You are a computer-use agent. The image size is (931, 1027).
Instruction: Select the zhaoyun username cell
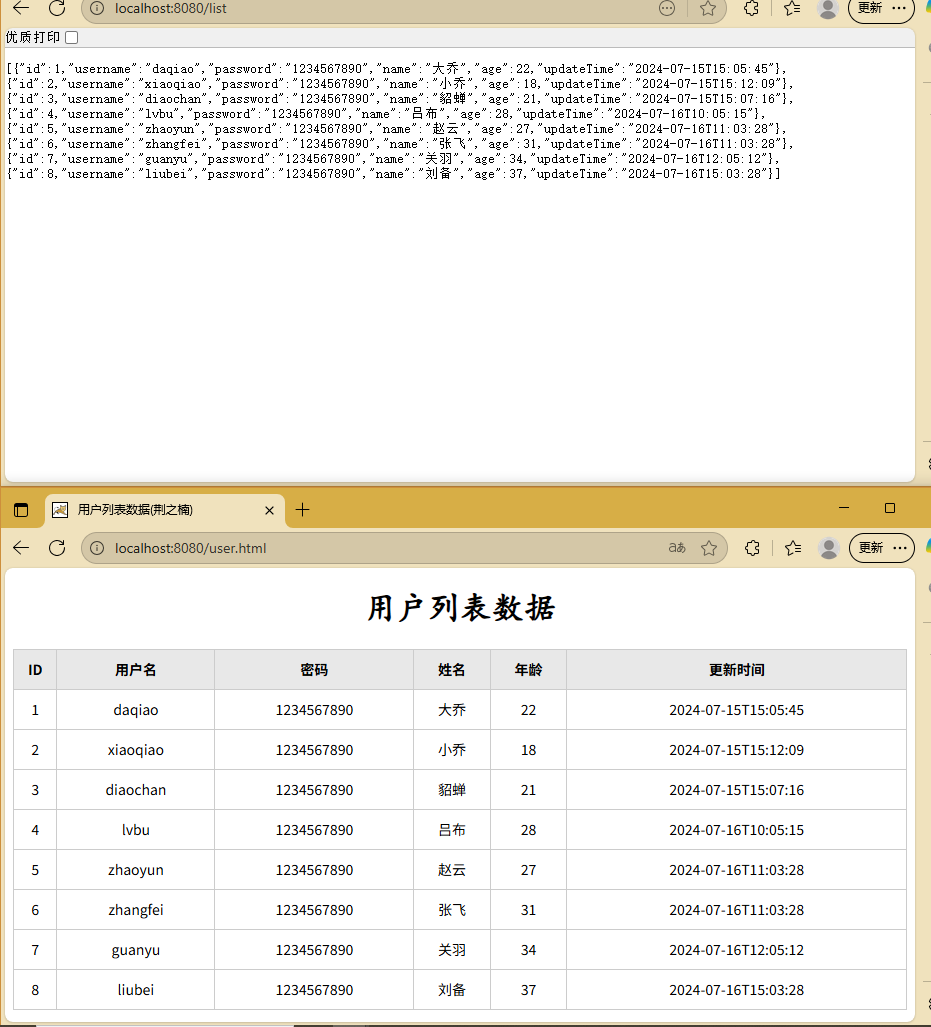pos(136,870)
